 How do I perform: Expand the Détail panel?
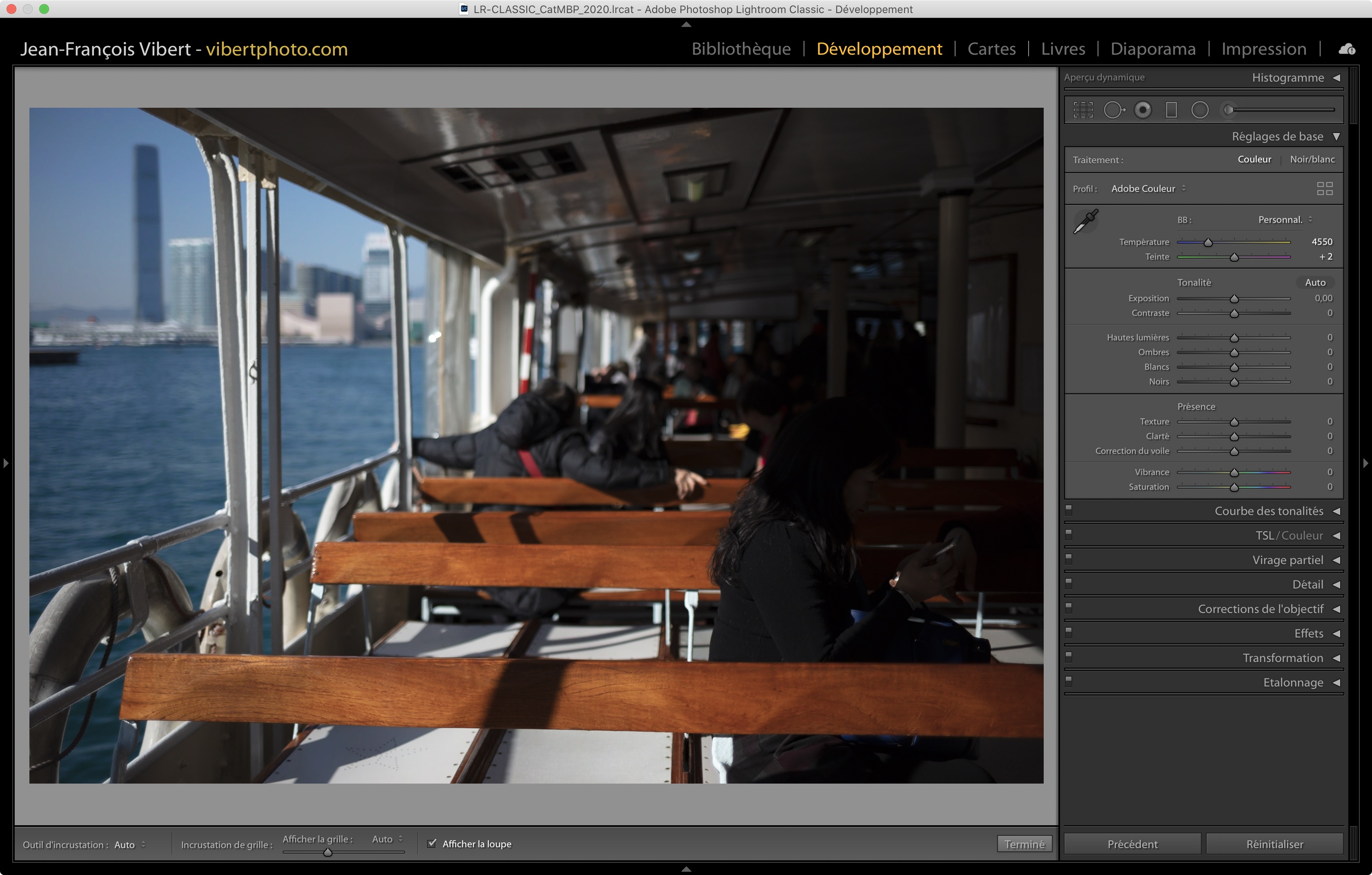pyautogui.click(x=1307, y=585)
